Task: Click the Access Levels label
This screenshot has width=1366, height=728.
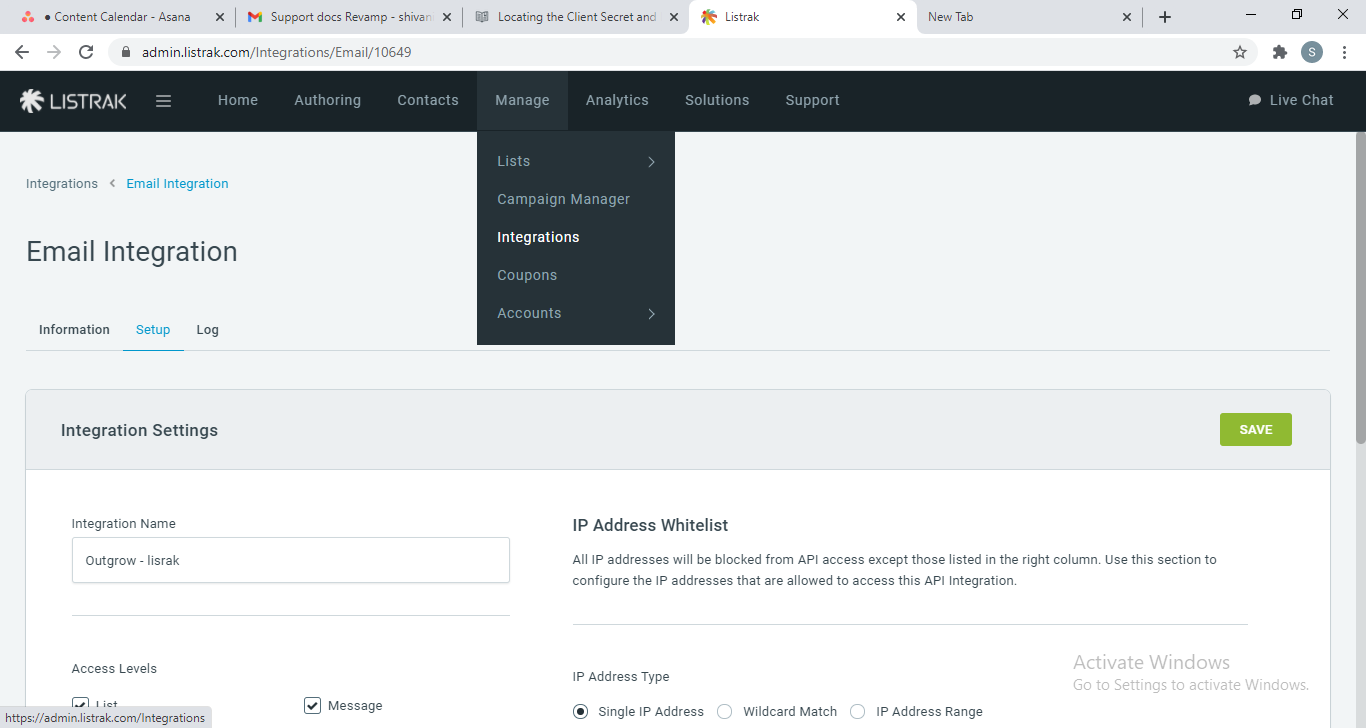Action: coord(114,669)
